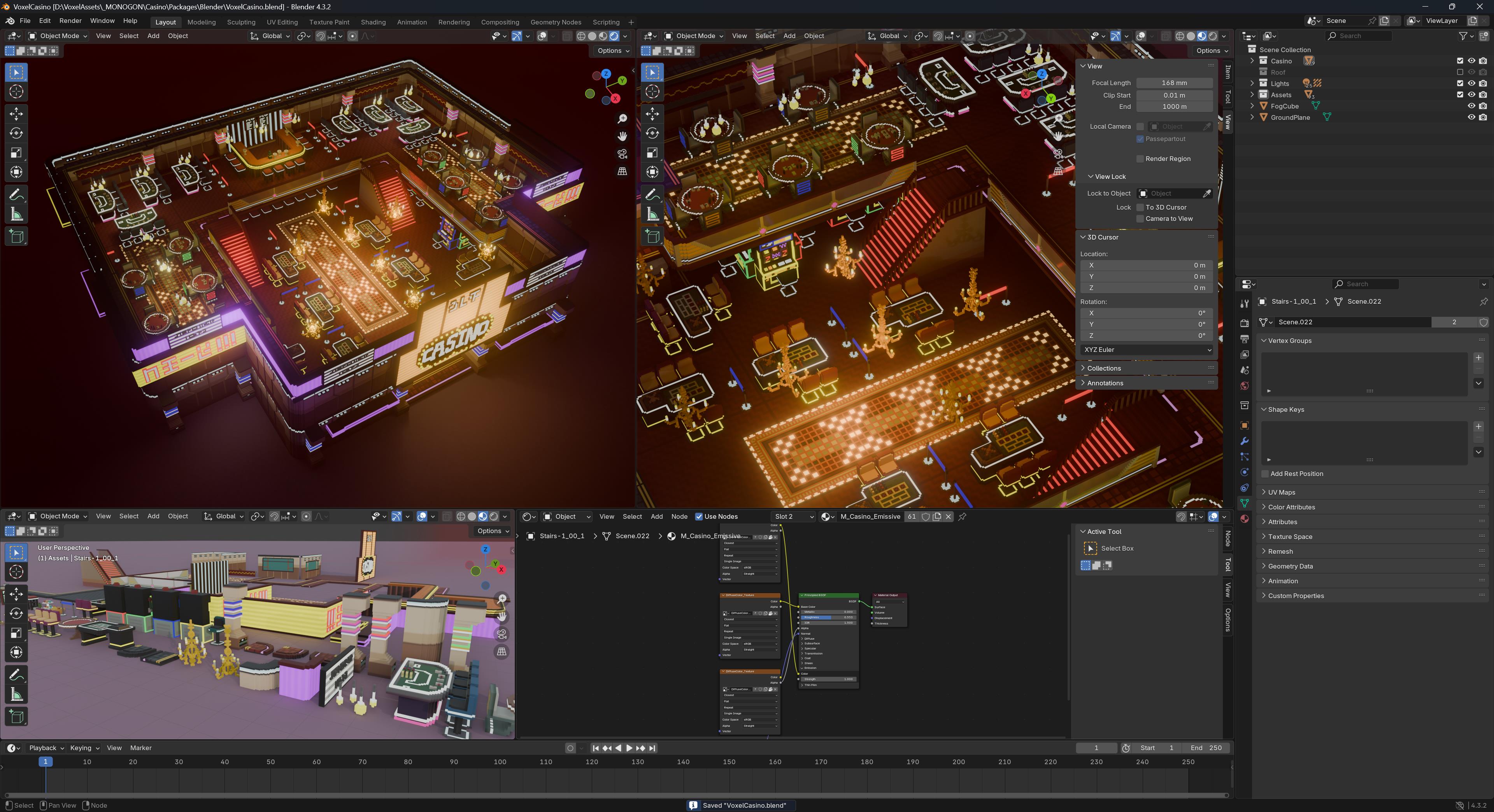The width and height of the screenshot is (1494, 812).
Task: Click the Cursor tool in bottom-left viewport
Action: pos(16,572)
